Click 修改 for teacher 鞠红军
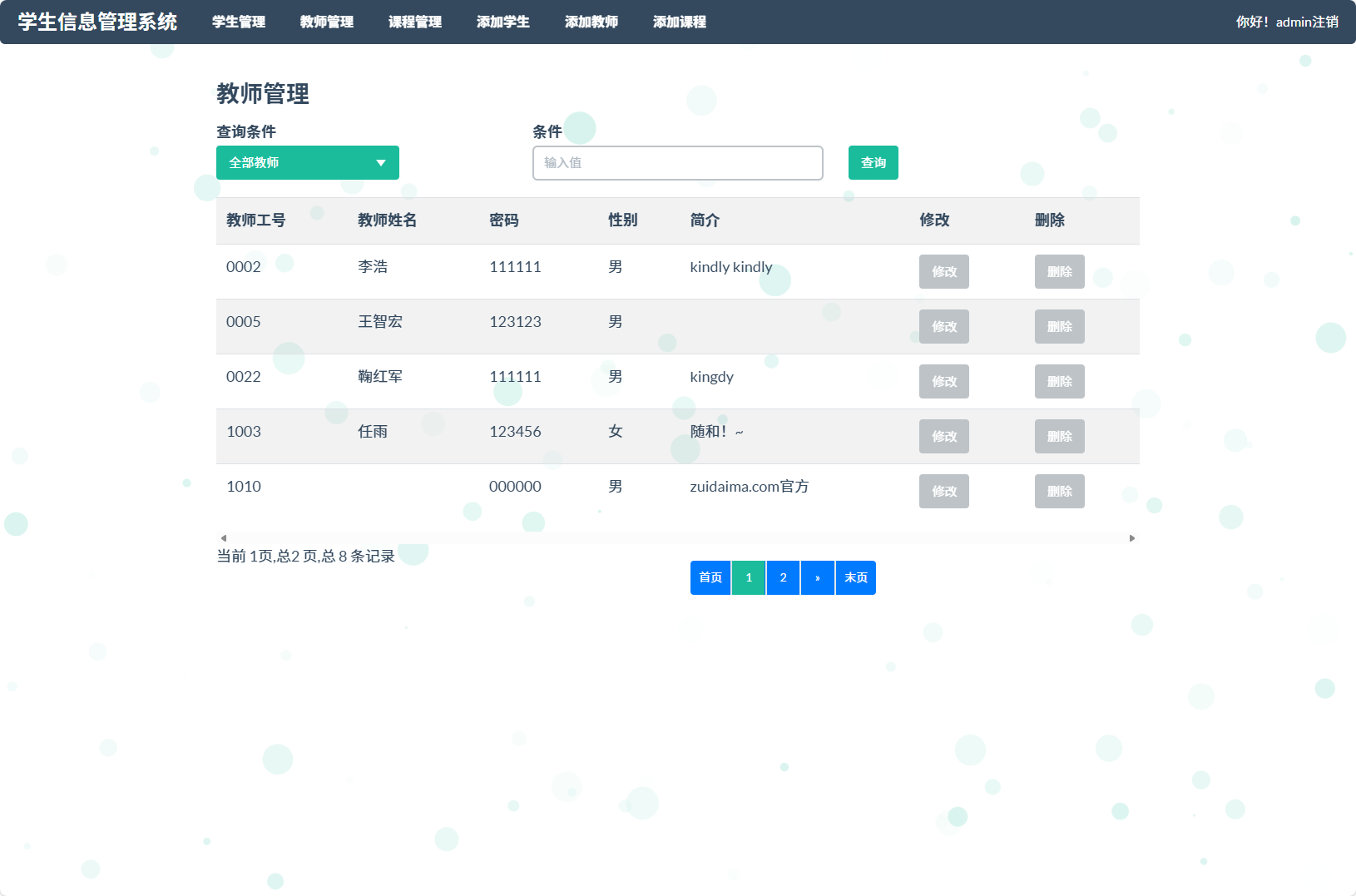 [x=943, y=381]
